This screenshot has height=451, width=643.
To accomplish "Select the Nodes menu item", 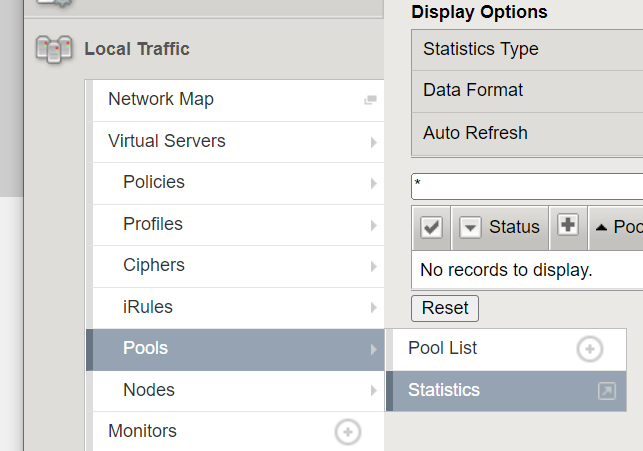I will [x=148, y=390].
